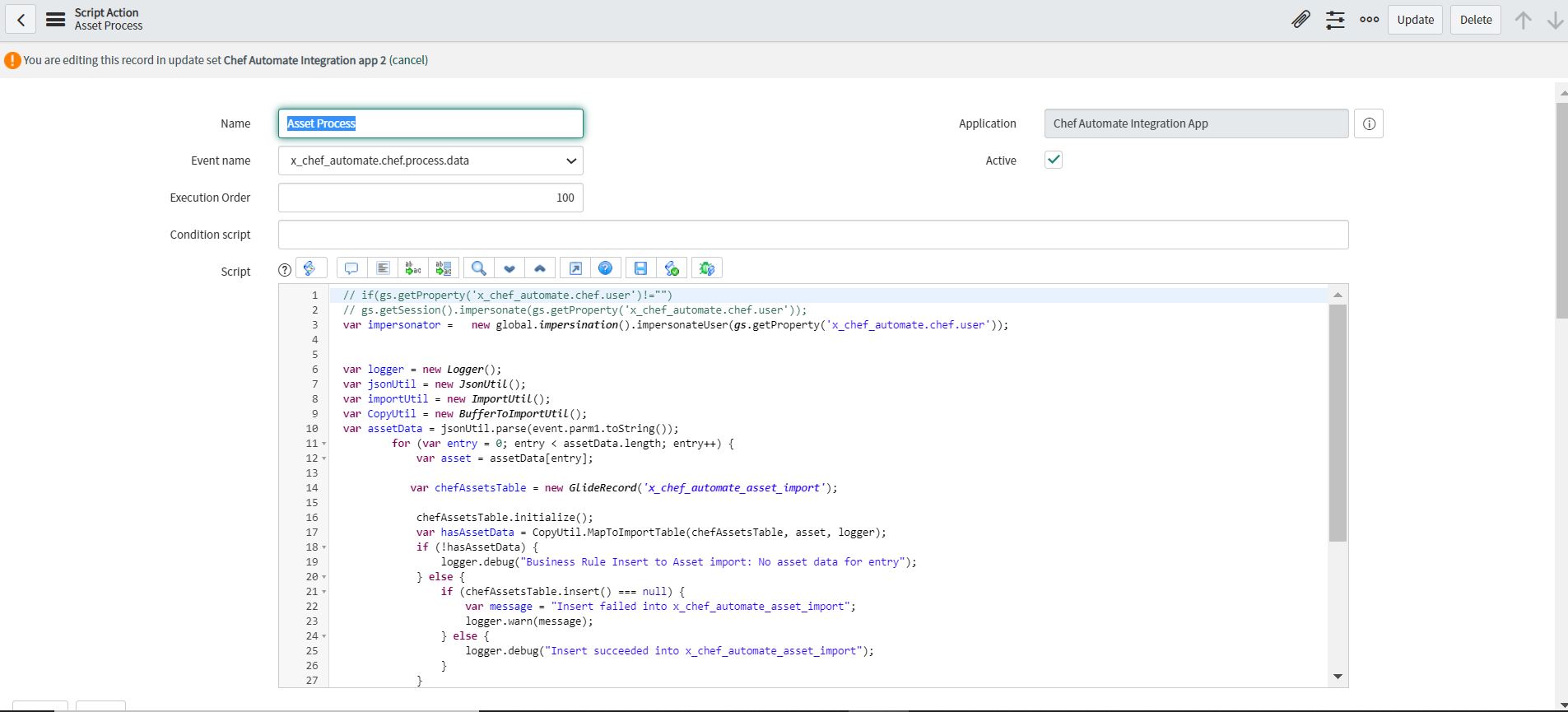
Task: Click the editor help question icon
Action: pos(605,268)
